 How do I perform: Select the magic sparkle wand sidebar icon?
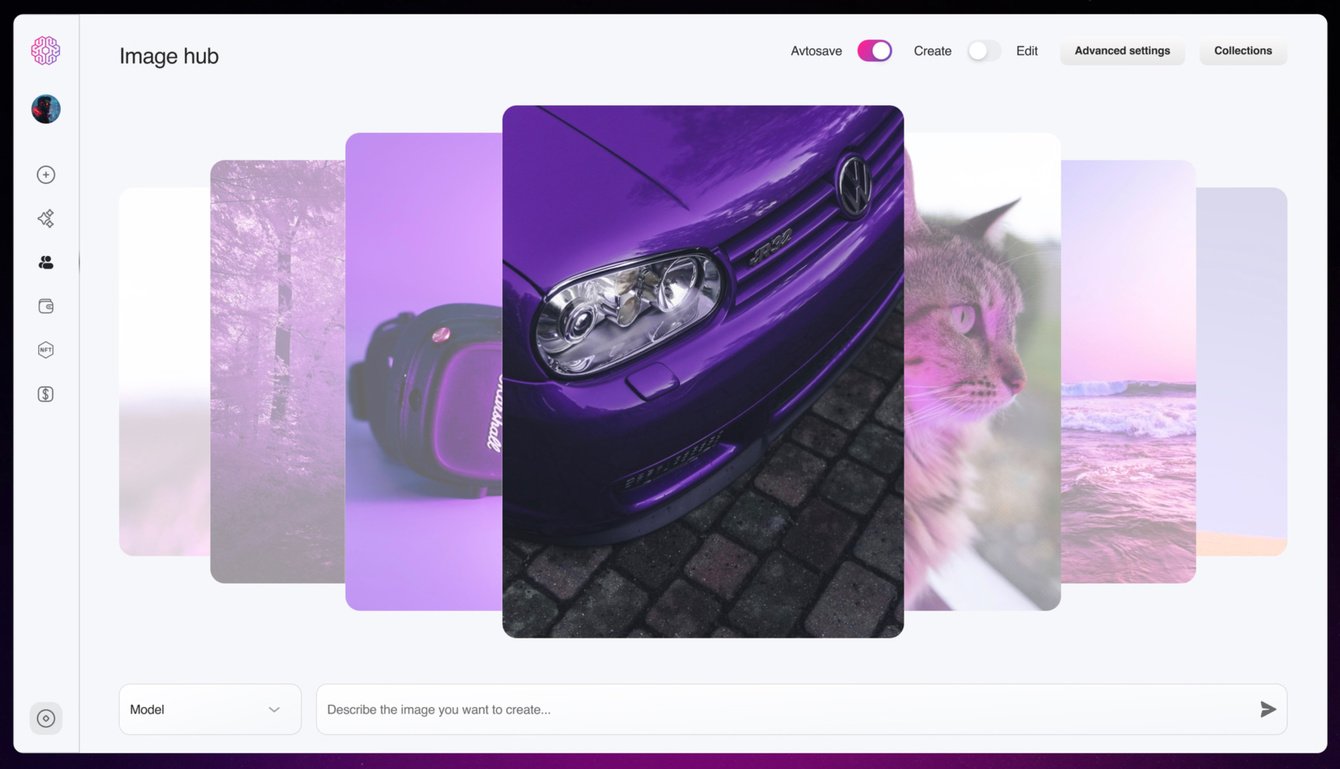tap(46, 218)
